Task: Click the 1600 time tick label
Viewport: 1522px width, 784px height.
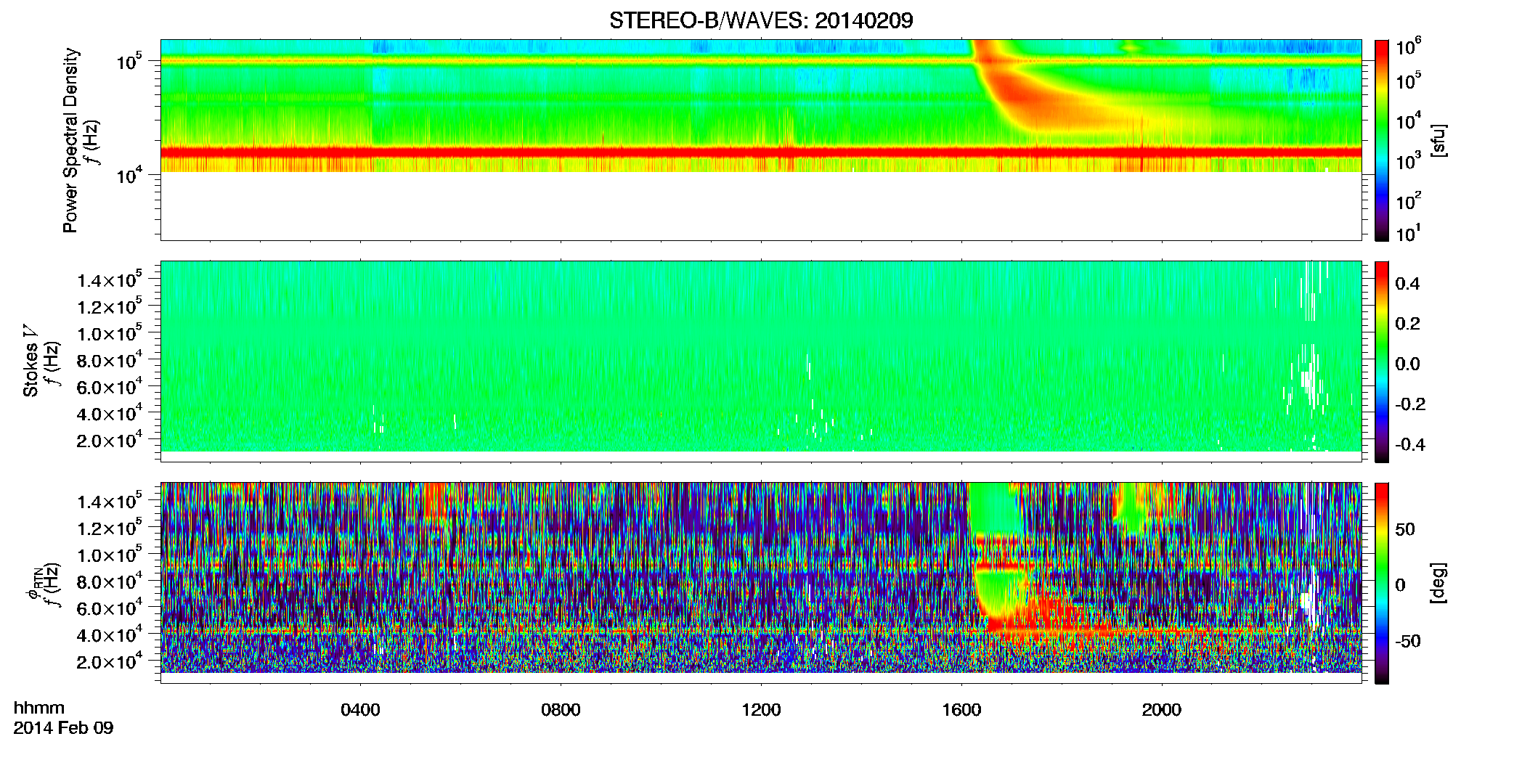Action: point(961,710)
